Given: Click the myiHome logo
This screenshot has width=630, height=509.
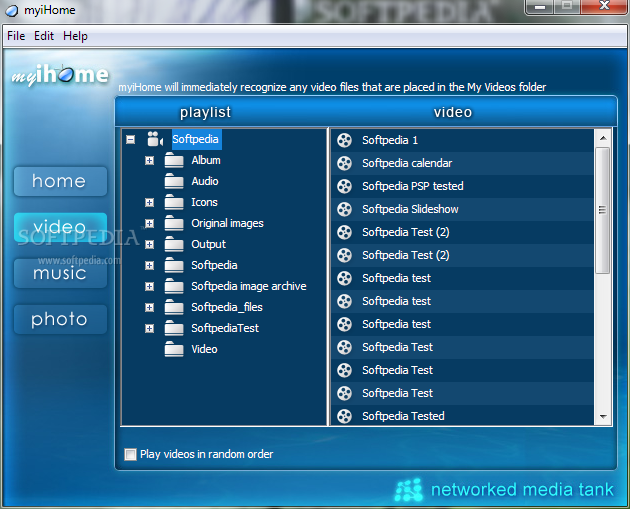Looking at the screenshot, I should click(x=60, y=75).
